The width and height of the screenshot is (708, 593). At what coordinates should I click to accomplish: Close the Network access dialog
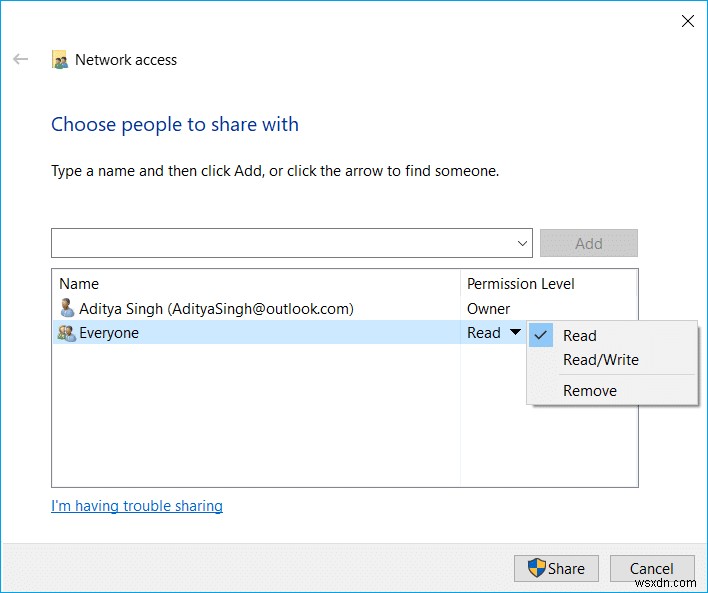(687, 21)
